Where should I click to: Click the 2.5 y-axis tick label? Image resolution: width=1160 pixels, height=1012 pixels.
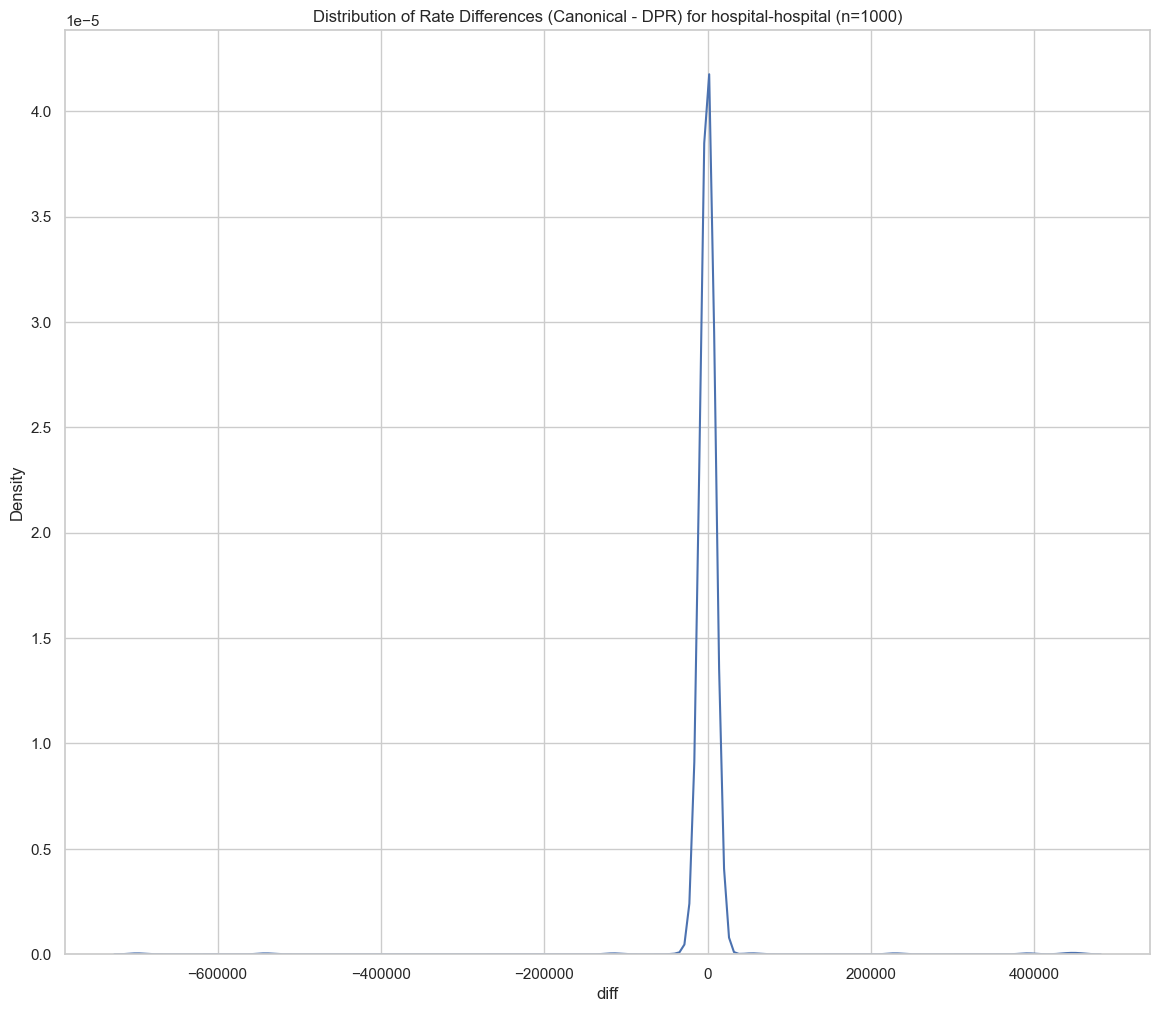pyautogui.click(x=41, y=428)
